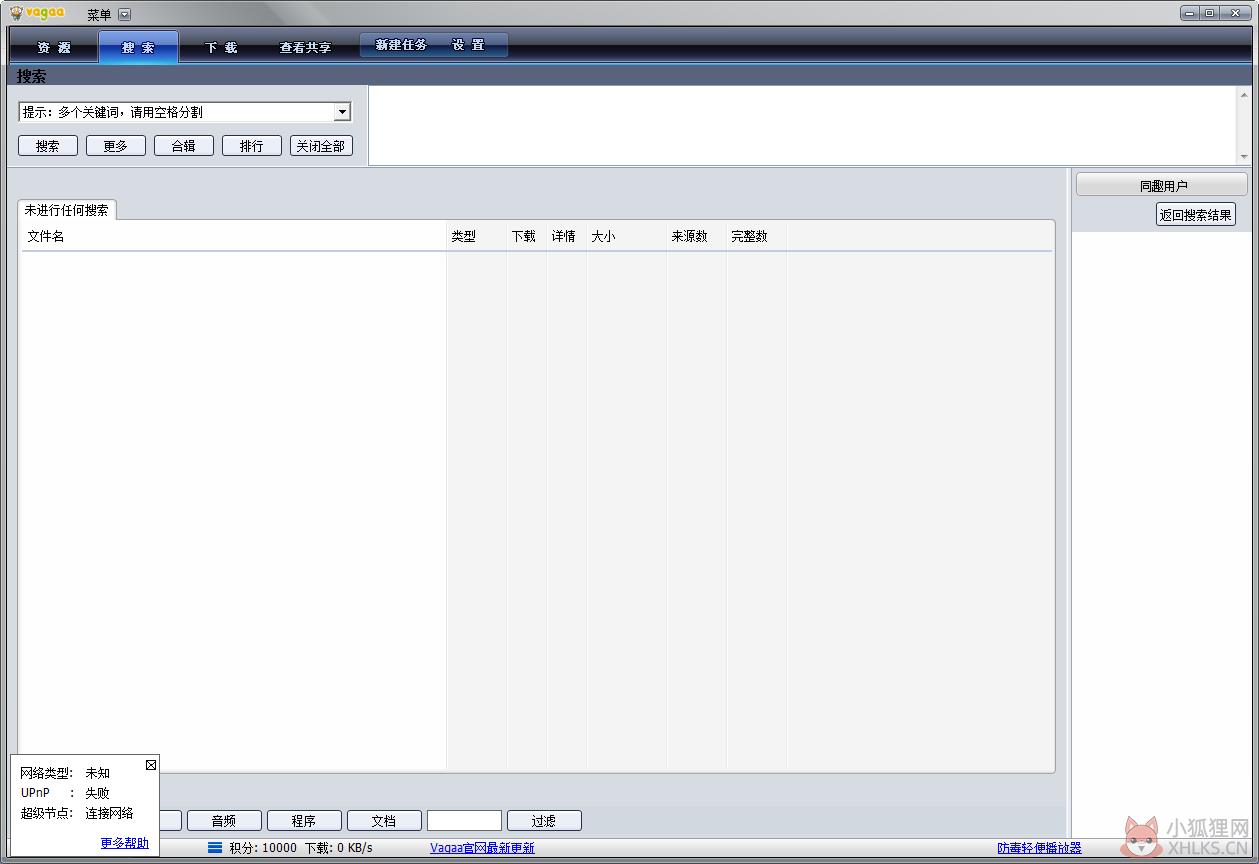This screenshot has width=1259, height=864.
Task: Sort by the 文件名 column header
Action: click(234, 236)
